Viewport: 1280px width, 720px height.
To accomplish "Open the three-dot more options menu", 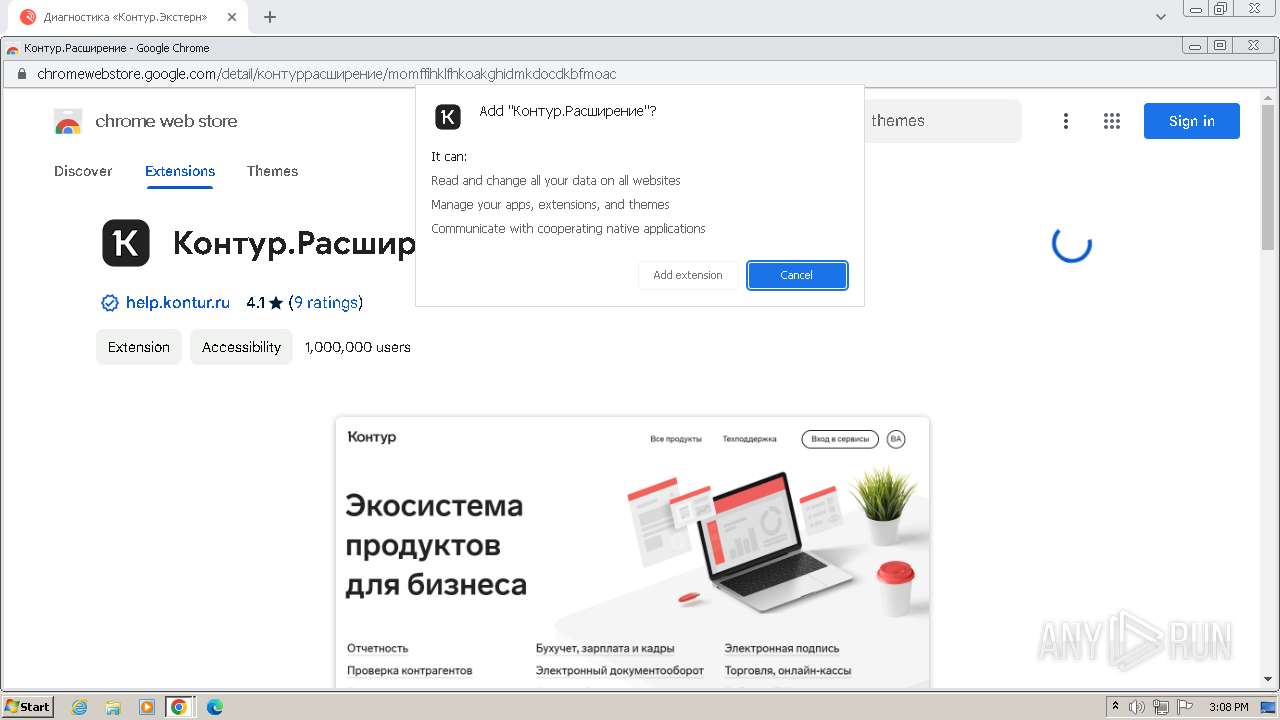I will [x=1066, y=121].
